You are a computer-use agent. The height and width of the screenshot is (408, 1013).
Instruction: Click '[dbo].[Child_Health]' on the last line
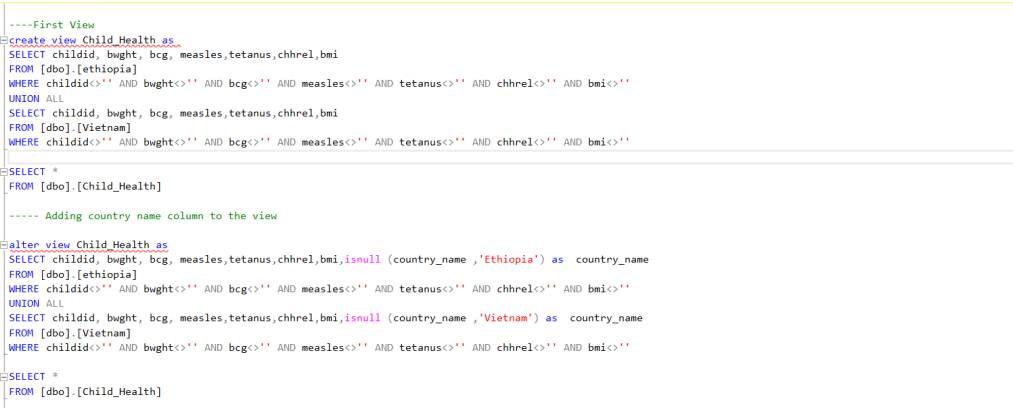(101, 391)
